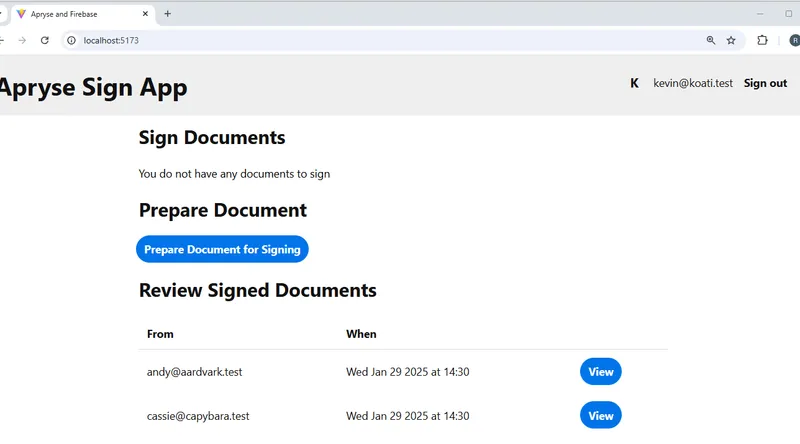This screenshot has width=800, height=444.
Task: Click the From column header
Action: pyautogui.click(x=160, y=334)
